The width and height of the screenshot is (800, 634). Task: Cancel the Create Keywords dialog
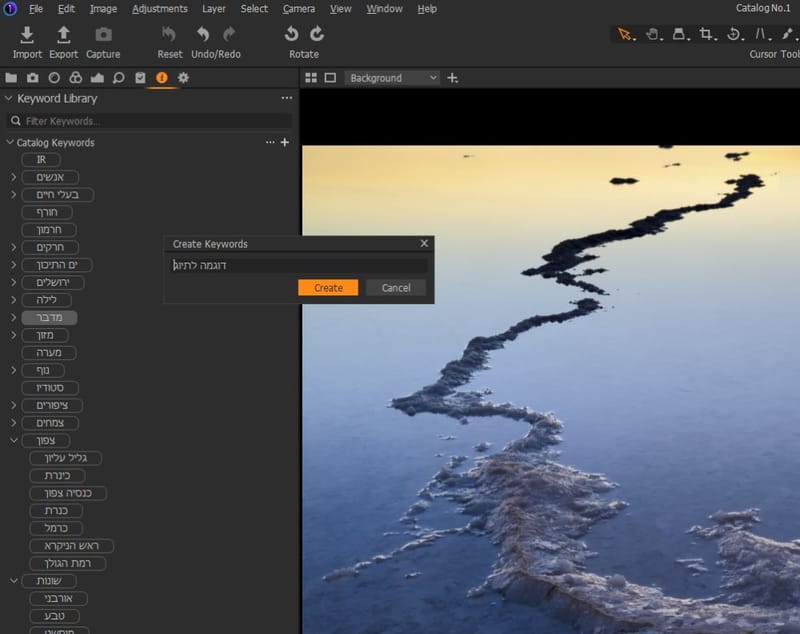point(396,288)
